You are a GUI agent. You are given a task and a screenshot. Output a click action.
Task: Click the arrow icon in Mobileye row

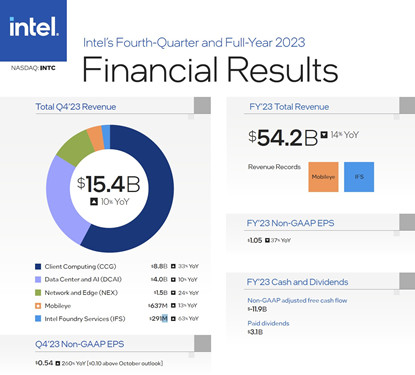click(x=173, y=305)
